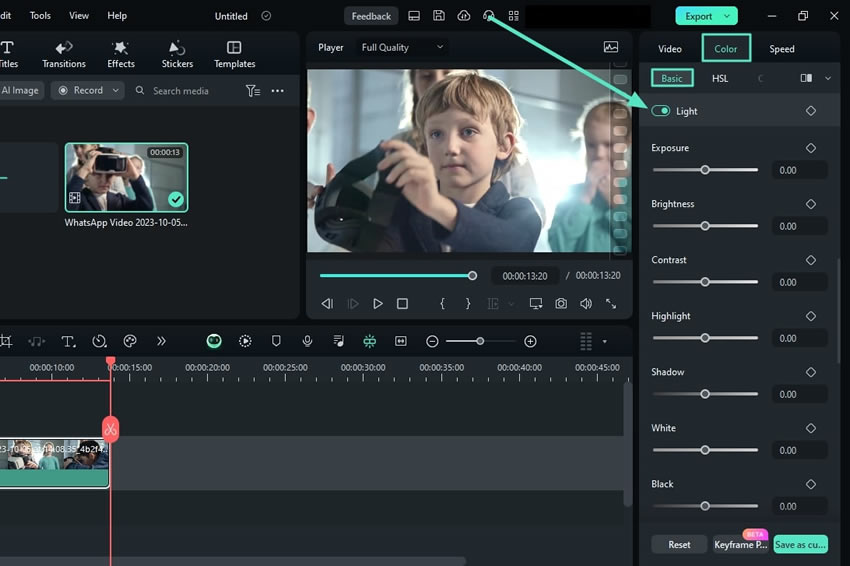
Task: Open the Templates panel
Action: (x=234, y=54)
